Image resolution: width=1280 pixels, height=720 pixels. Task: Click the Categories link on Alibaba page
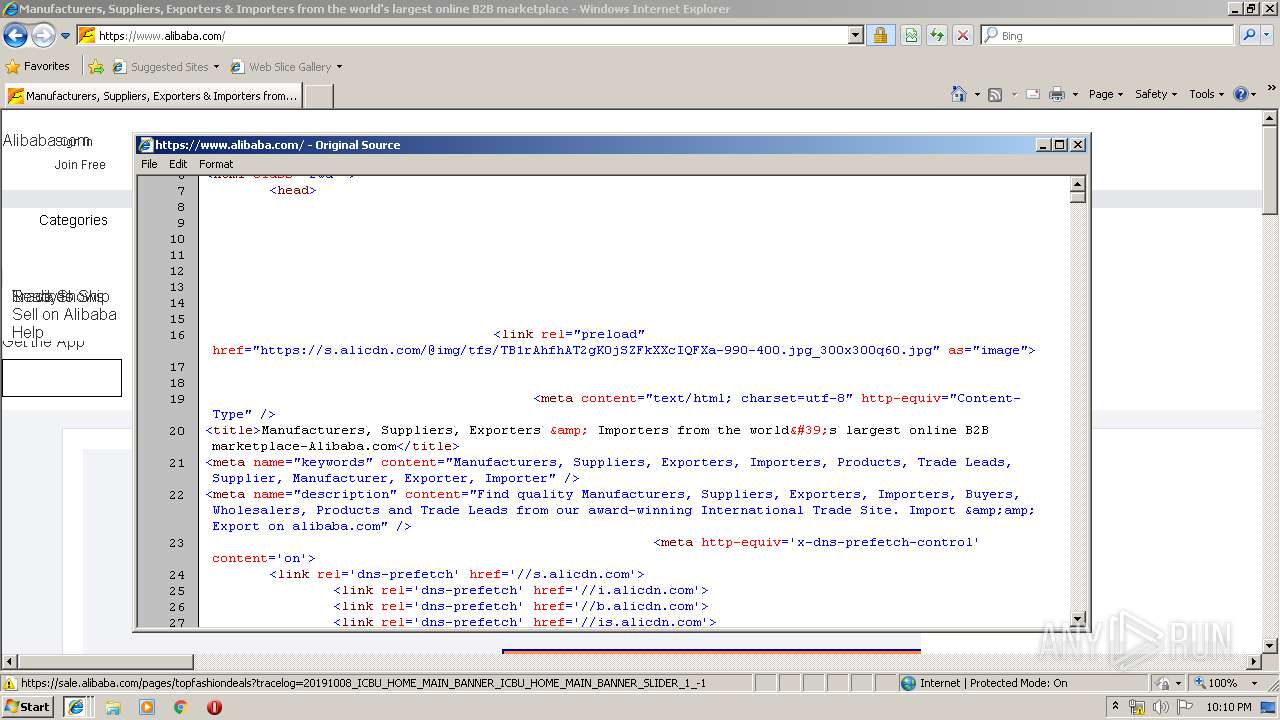(73, 220)
